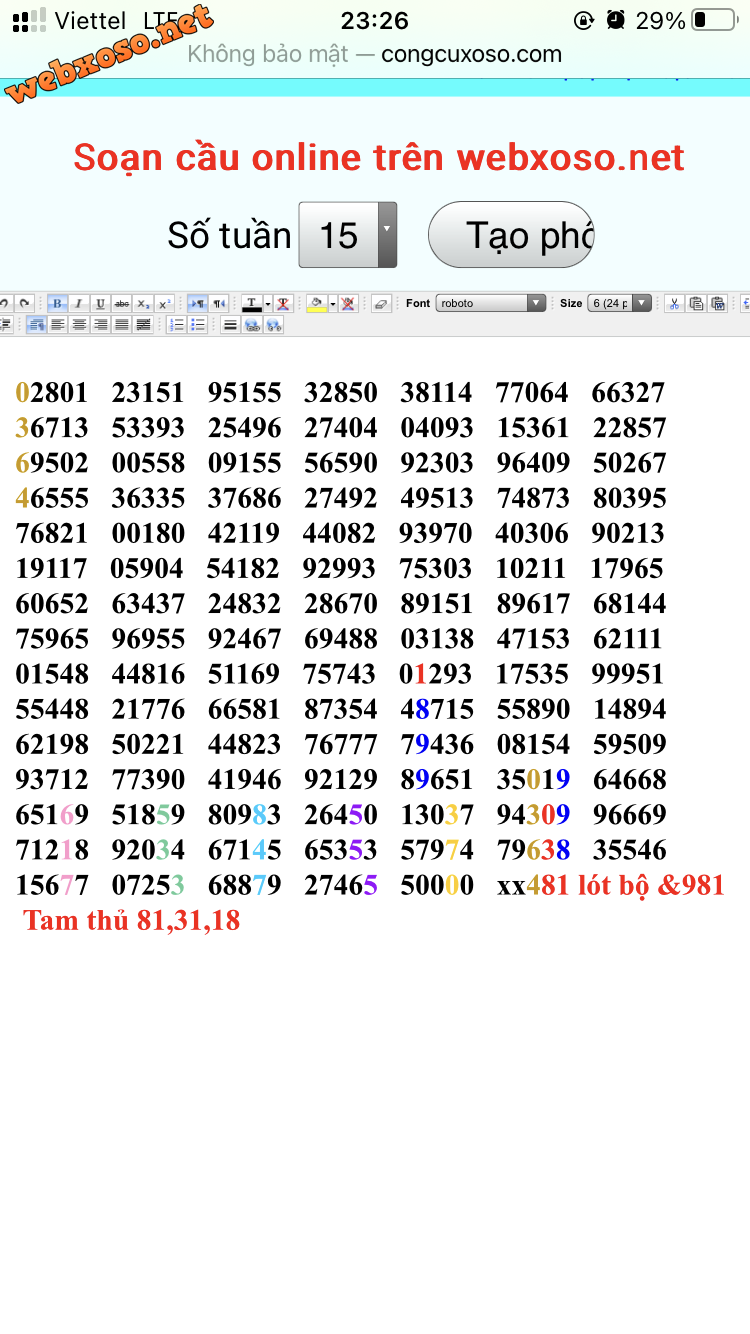The width and height of the screenshot is (750, 1334).
Task: Click the number 57974
Action: click(x=437, y=849)
